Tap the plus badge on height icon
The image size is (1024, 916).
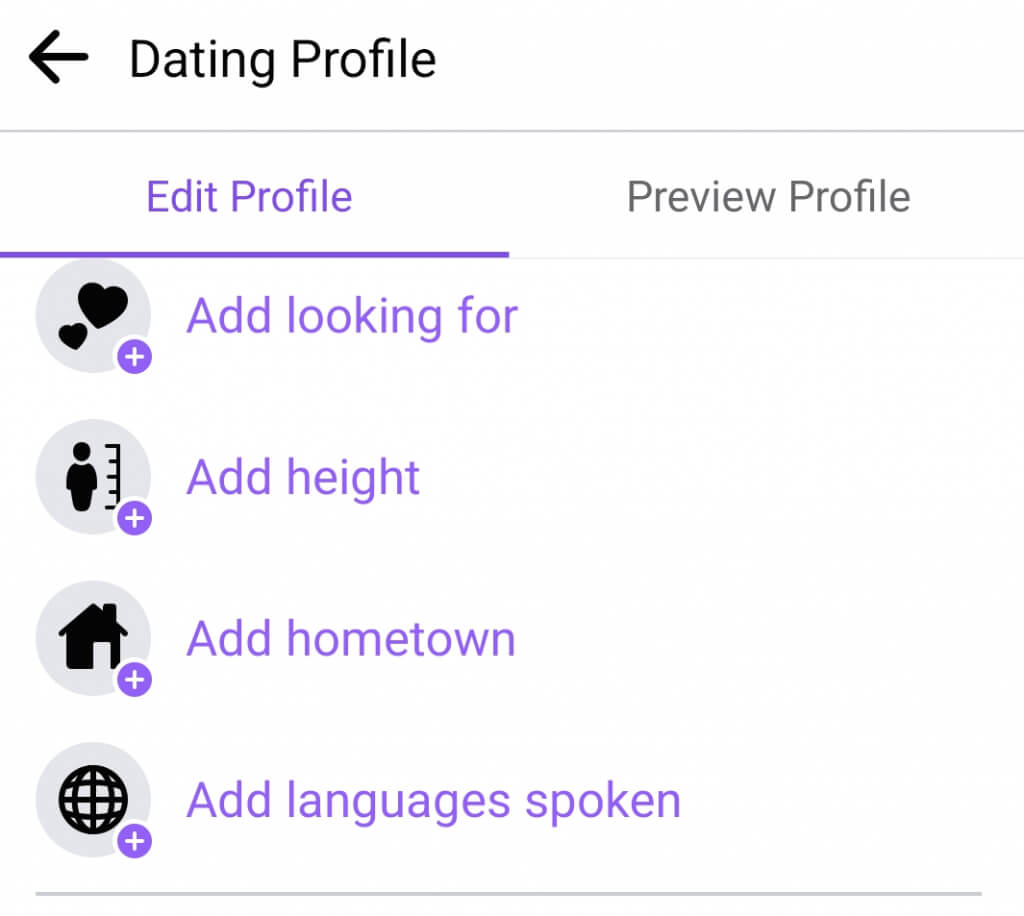coord(134,518)
